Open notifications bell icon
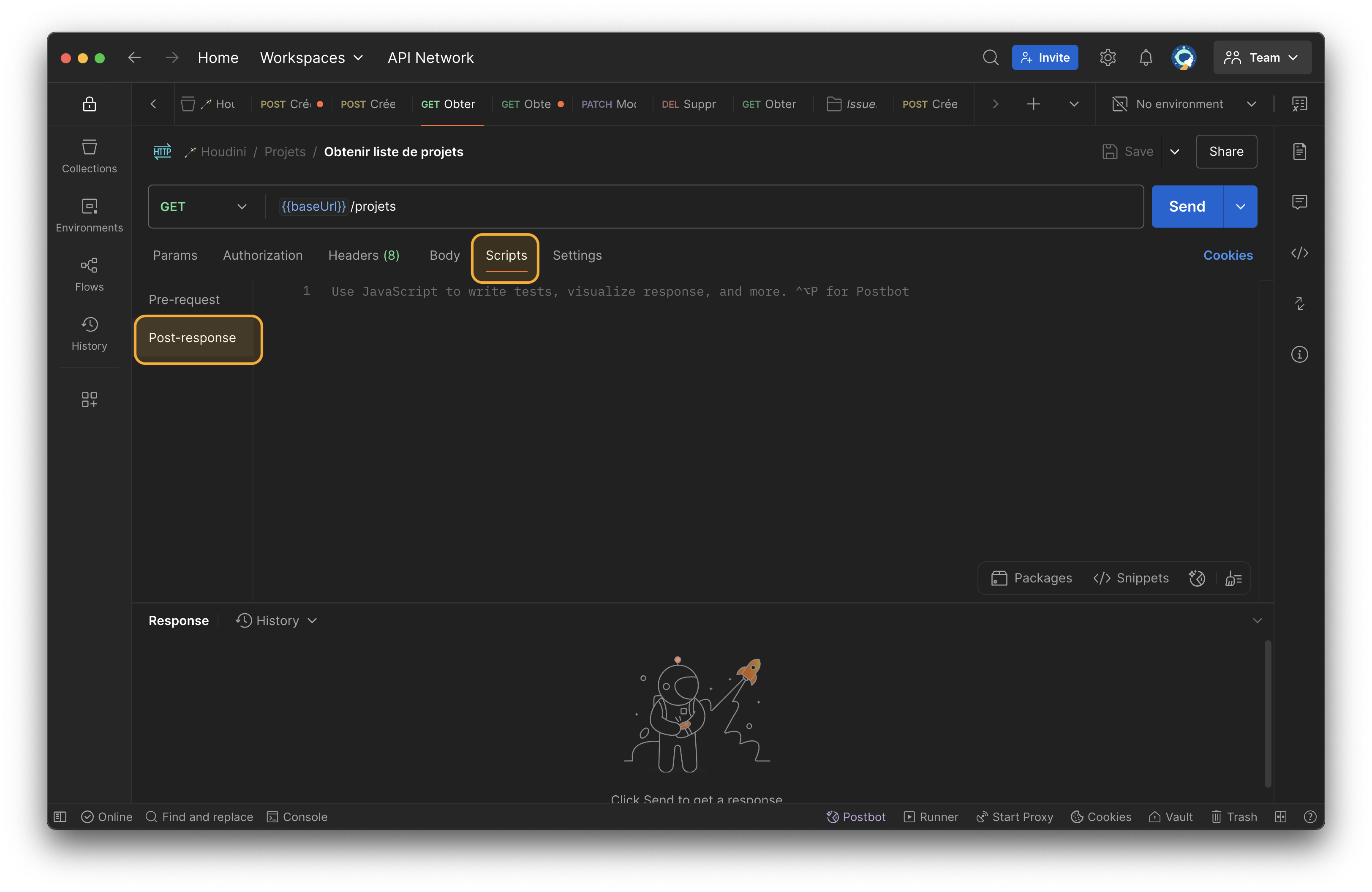This screenshot has width=1372, height=892. [1146, 57]
